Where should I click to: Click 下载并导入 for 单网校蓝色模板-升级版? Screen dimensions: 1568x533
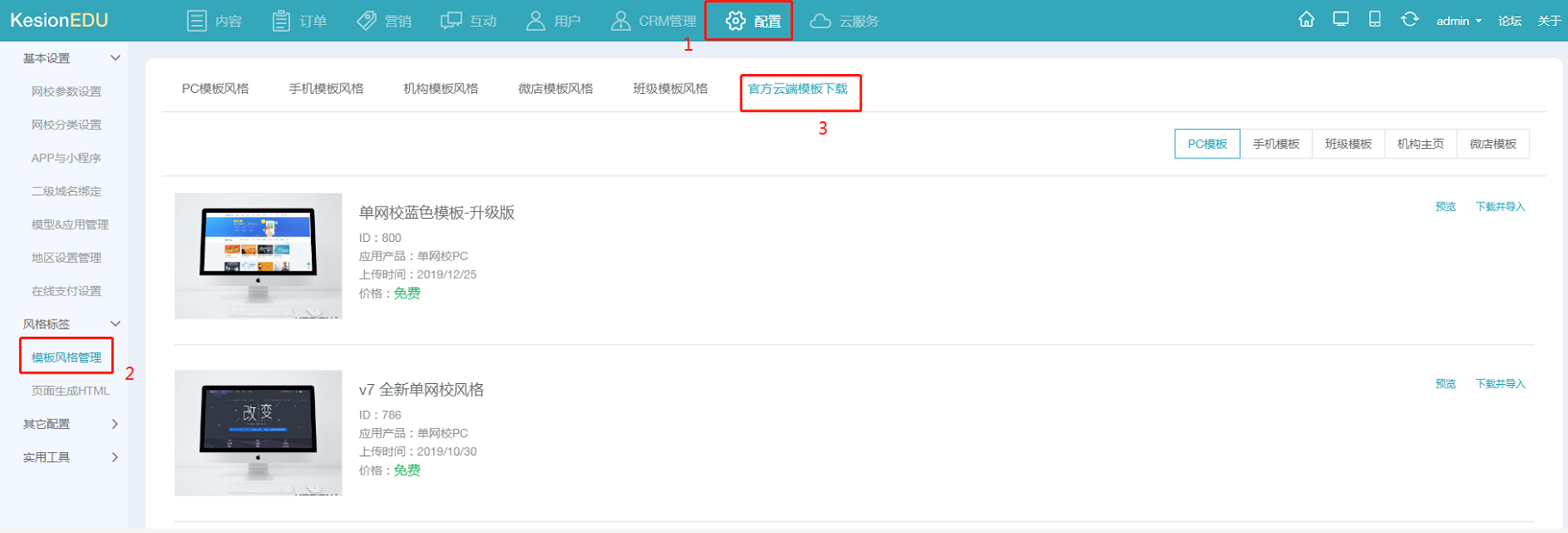tap(1499, 207)
